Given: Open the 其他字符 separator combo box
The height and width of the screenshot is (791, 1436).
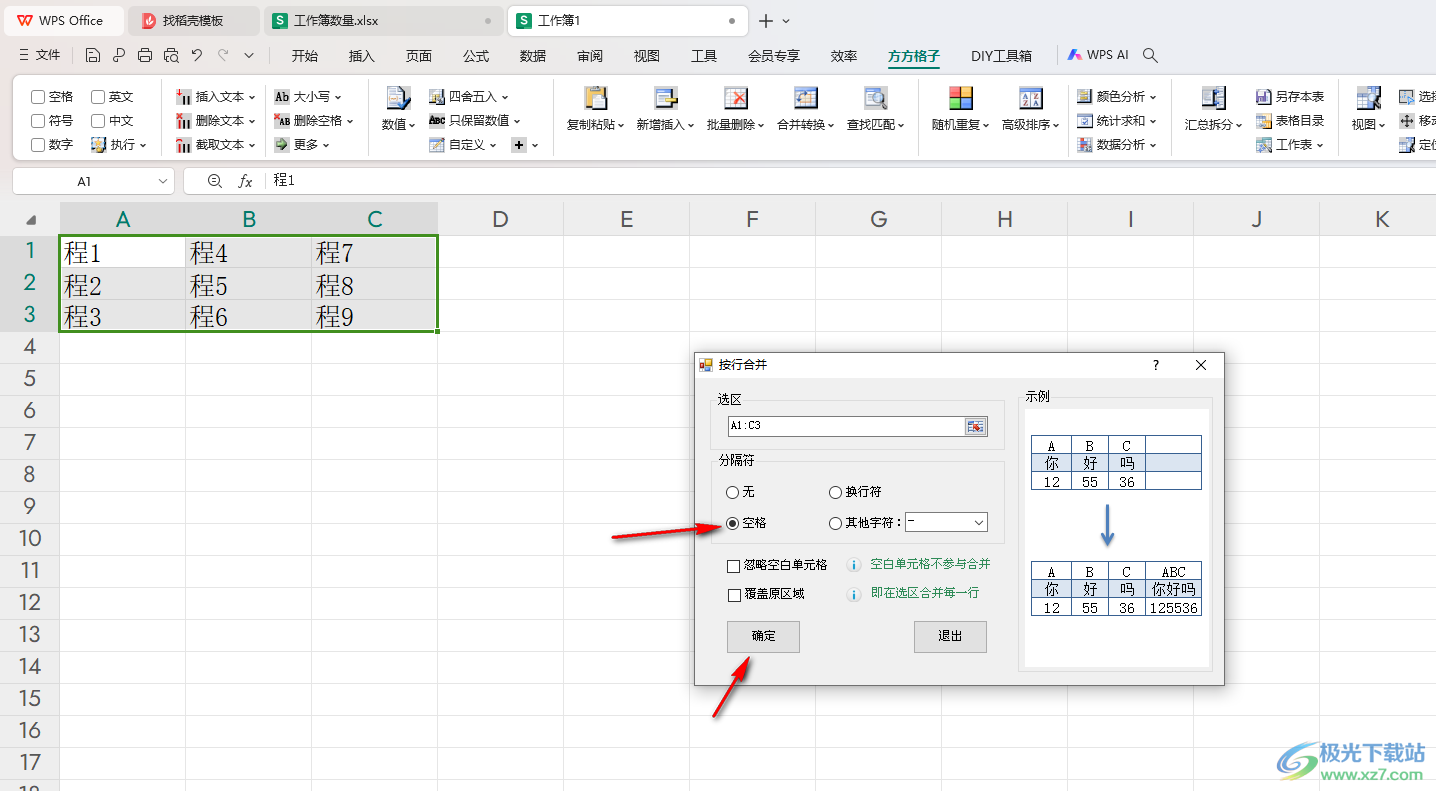Looking at the screenshot, I should 946,522.
